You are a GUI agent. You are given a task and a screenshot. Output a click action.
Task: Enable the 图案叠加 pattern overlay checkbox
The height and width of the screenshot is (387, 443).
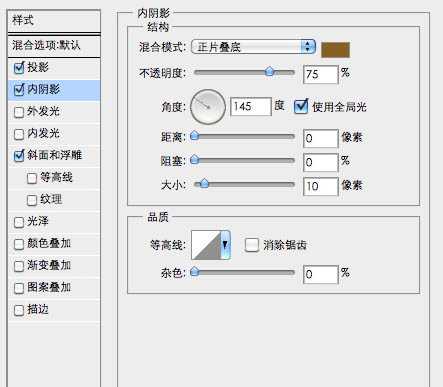19,288
